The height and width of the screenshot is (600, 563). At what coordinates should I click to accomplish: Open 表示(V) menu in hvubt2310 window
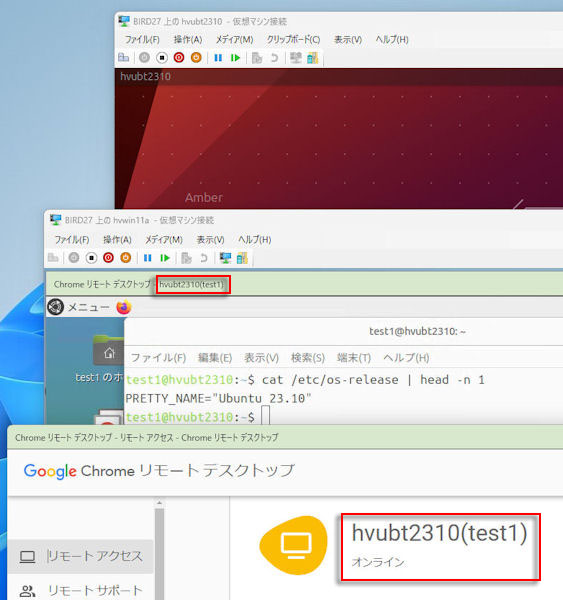(348, 39)
